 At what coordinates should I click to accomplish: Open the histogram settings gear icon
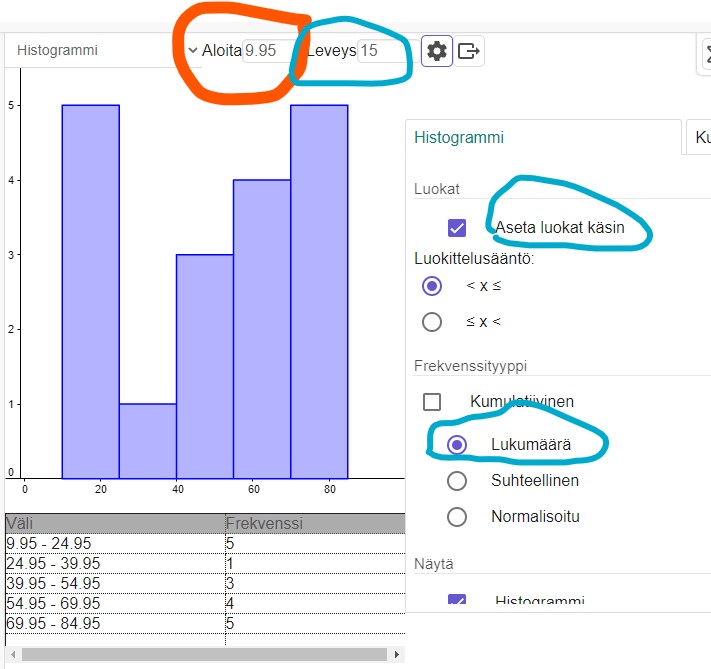click(437, 51)
